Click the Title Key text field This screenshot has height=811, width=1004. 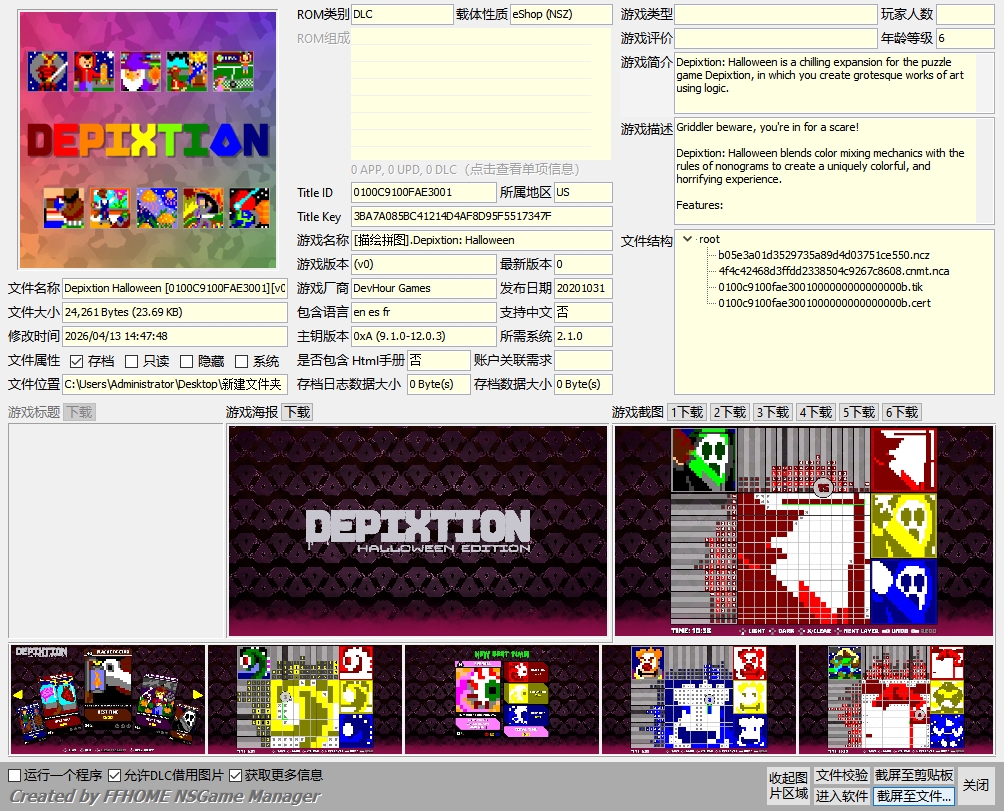point(481,217)
